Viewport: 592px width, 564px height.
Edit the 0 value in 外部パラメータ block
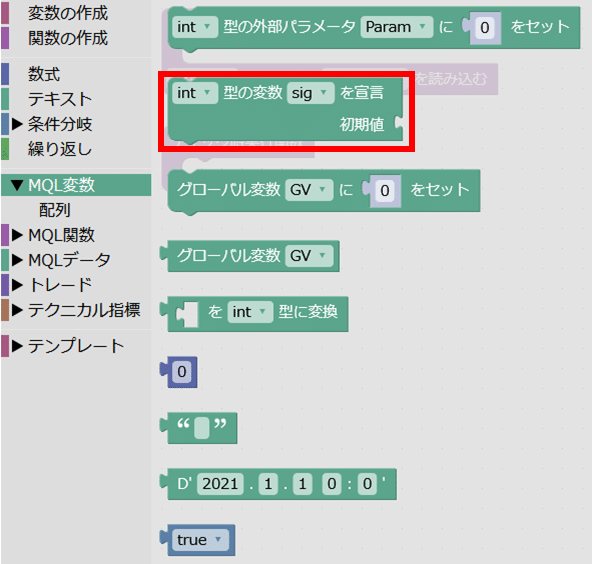(485, 28)
